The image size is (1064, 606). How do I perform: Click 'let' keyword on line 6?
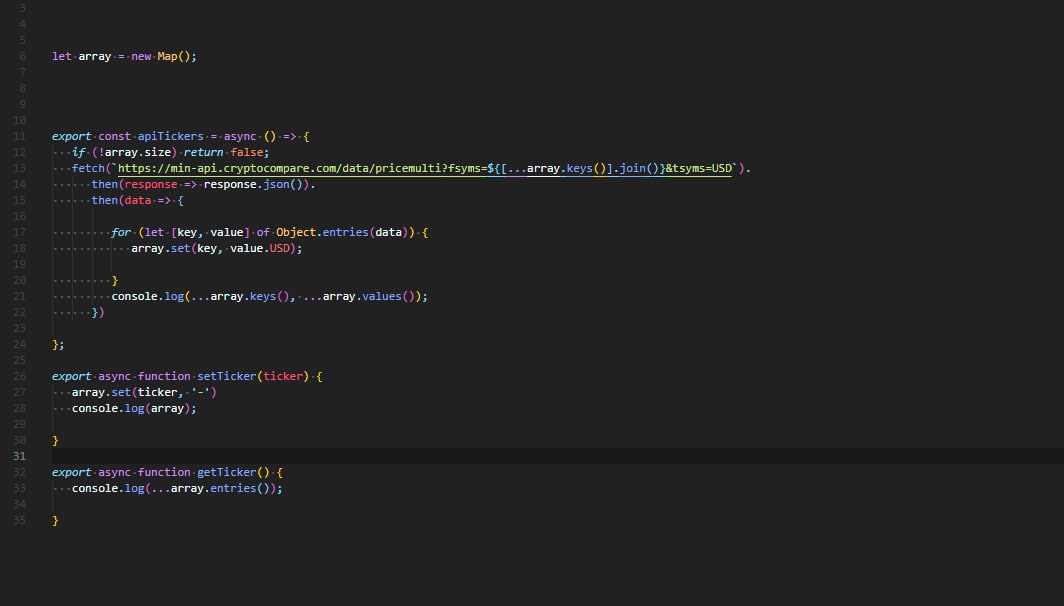click(62, 56)
